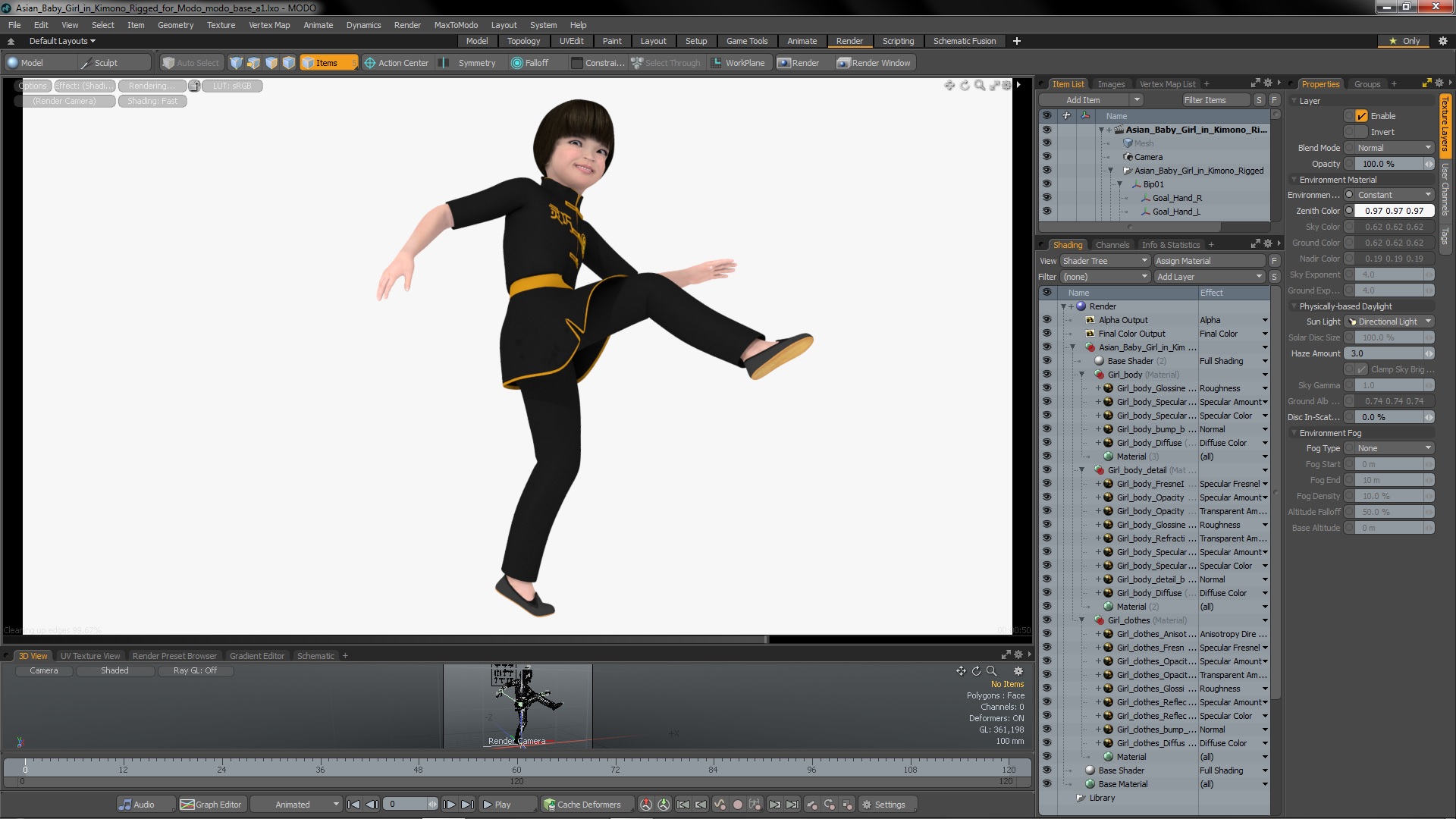Click the Assign Material button
This screenshot has height=819, width=1456.
click(1210, 261)
